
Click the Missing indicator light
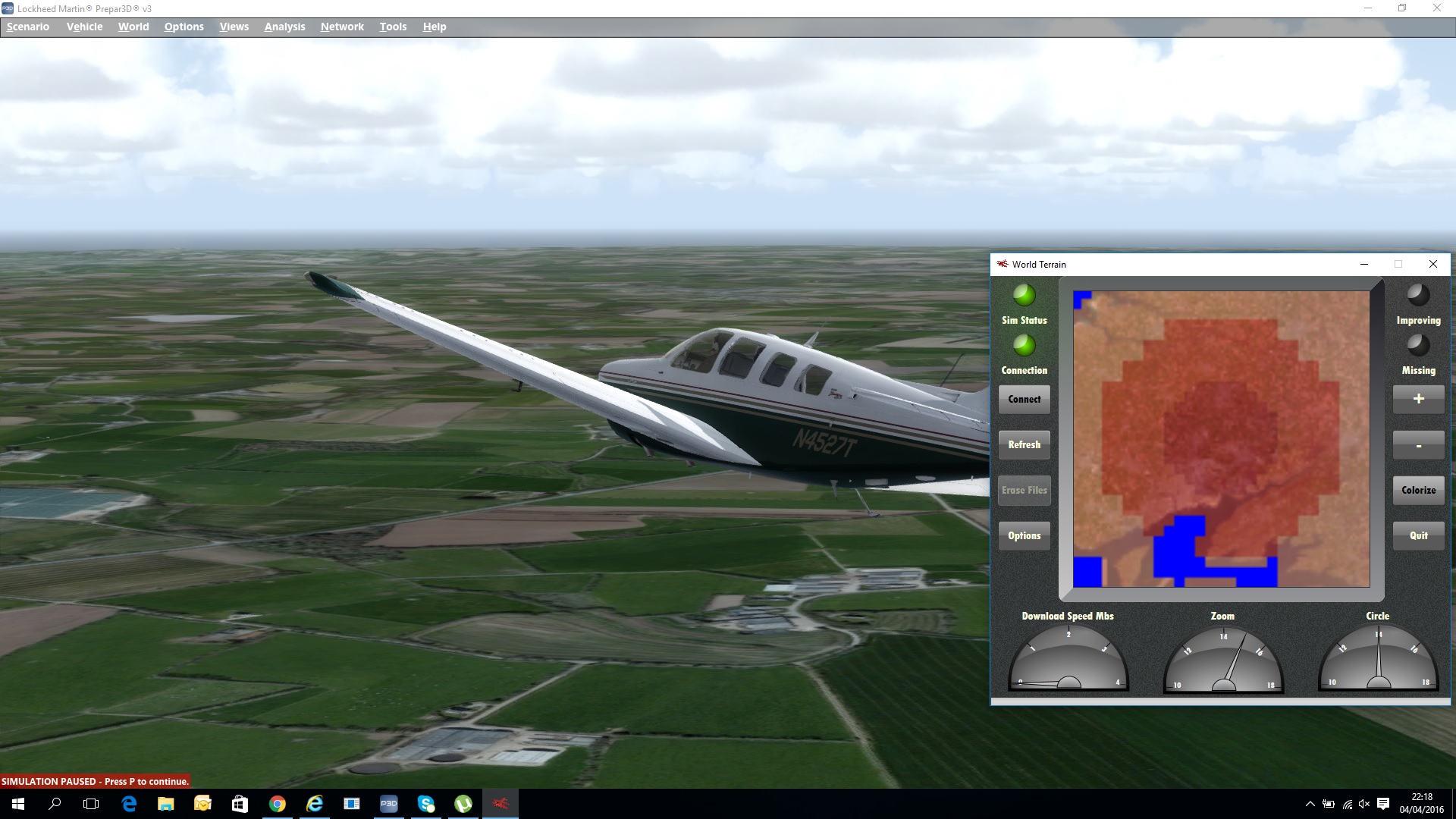(1419, 345)
